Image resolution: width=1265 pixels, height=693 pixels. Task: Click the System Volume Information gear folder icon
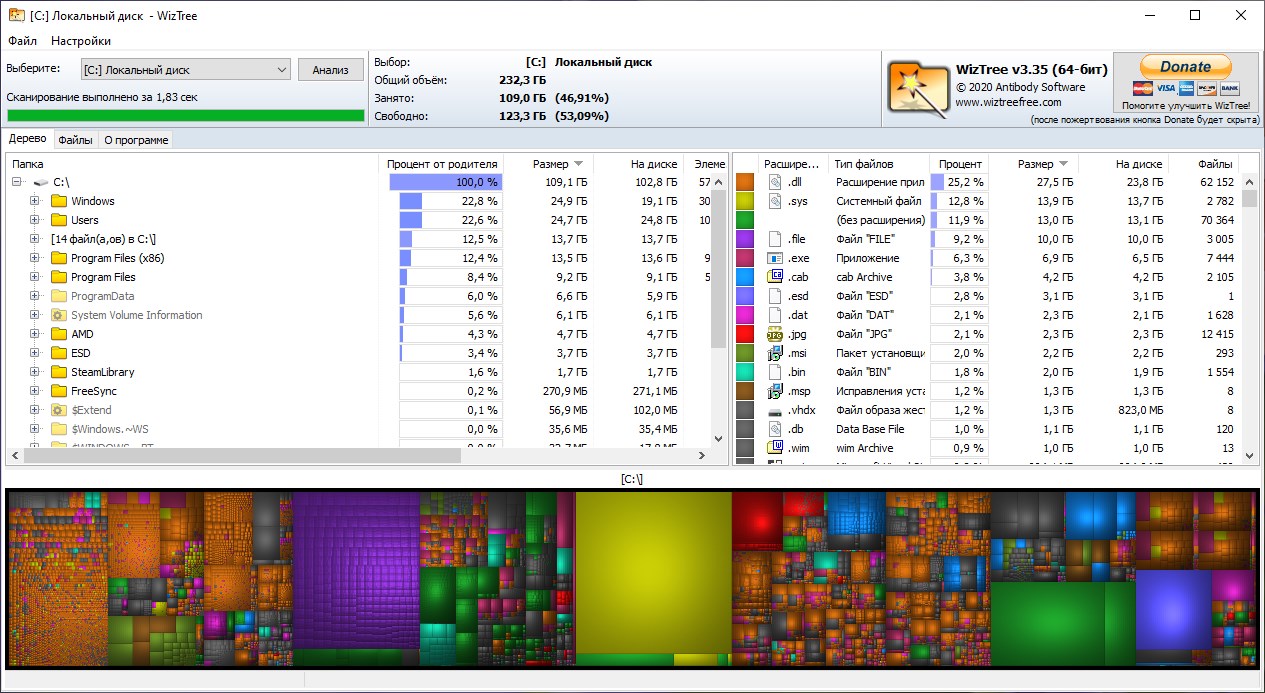[59, 315]
